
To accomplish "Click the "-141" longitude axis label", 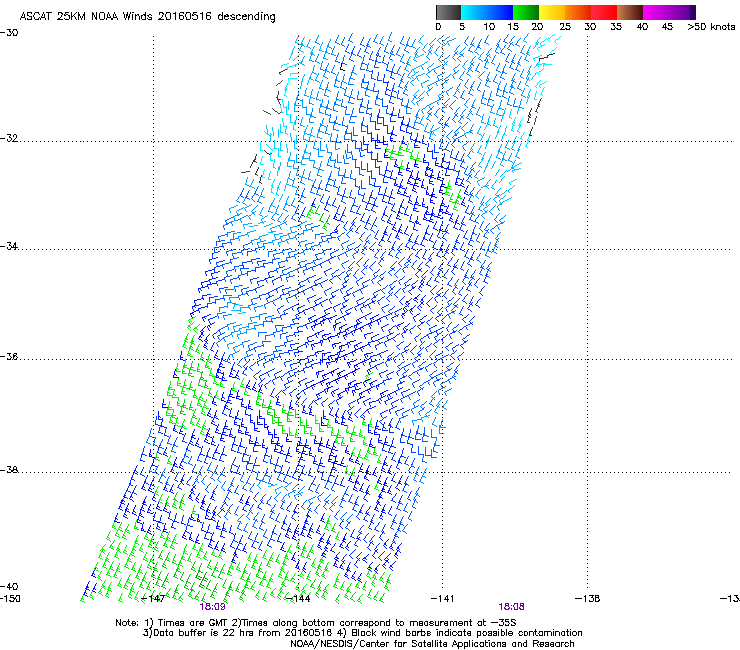I will 443,599.
